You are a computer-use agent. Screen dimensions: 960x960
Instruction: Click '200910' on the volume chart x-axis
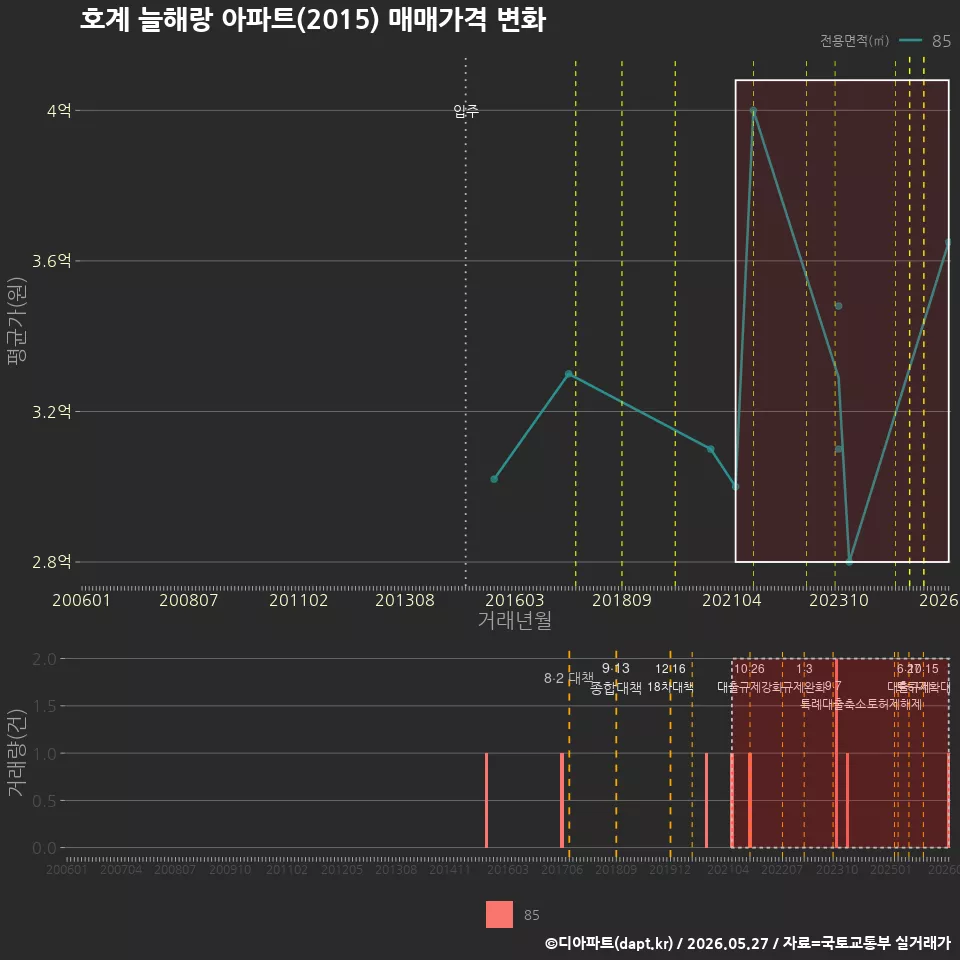point(230,869)
